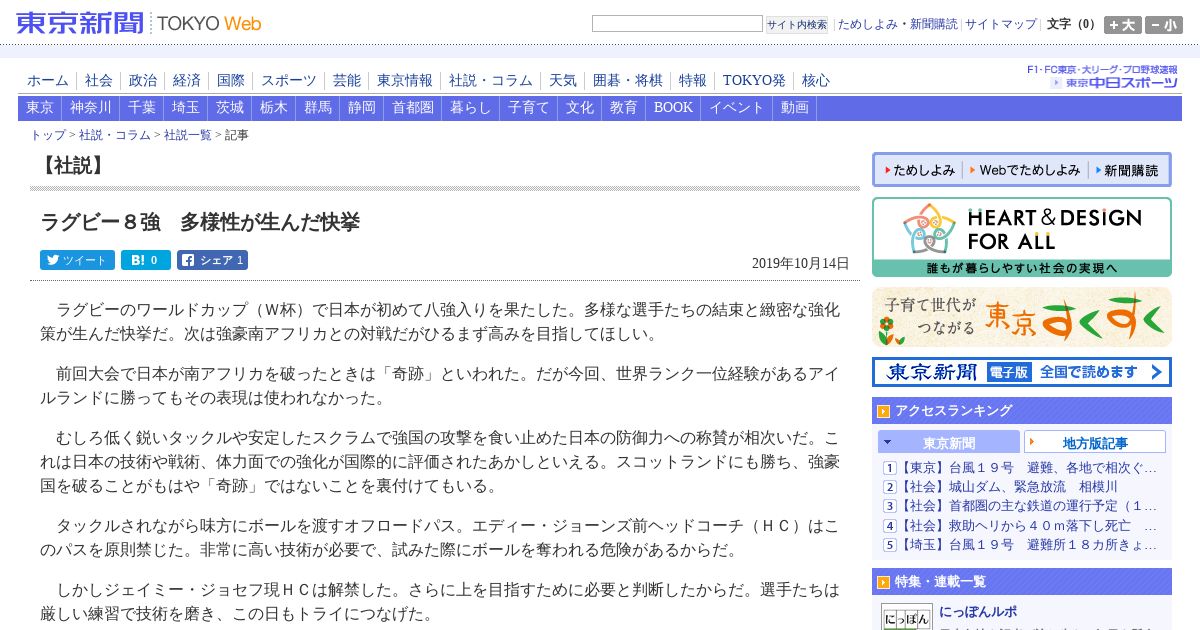
Task: Click the article title ラグビー8強 多様性が生んだ快挙
Action: pos(200,222)
